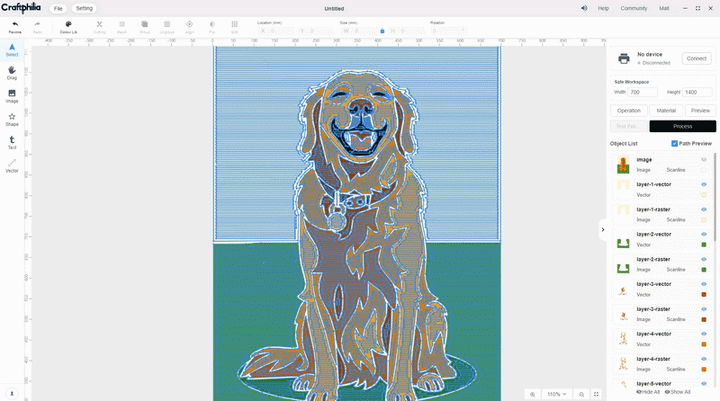
Task: Click layer-1-vector cream color swatch
Action: pos(703,195)
